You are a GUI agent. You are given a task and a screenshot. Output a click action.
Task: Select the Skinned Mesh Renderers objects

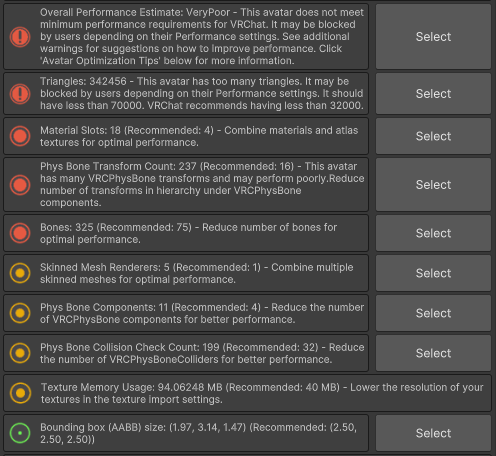tap(433, 273)
